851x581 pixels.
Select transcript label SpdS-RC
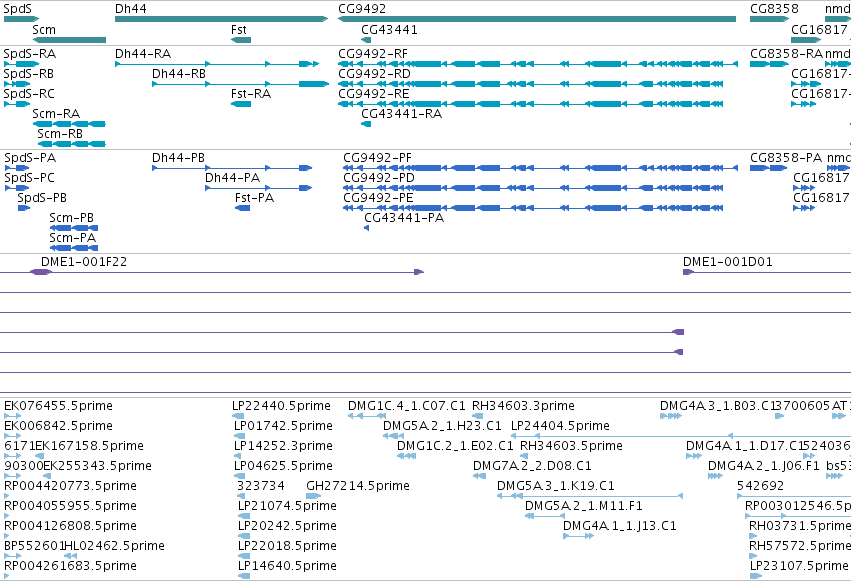29,94
